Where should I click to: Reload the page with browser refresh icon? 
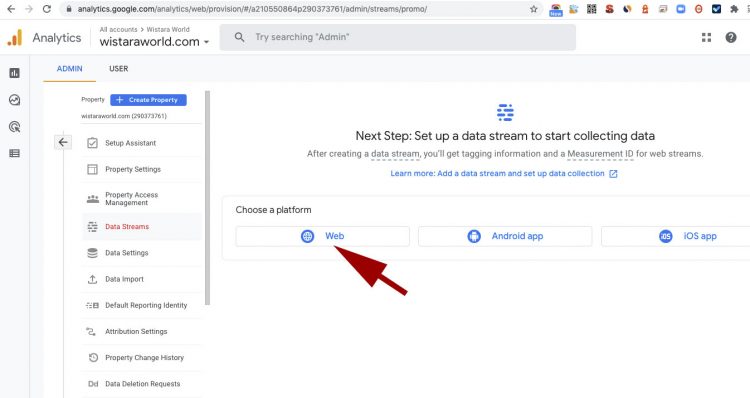click(x=46, y=9)
